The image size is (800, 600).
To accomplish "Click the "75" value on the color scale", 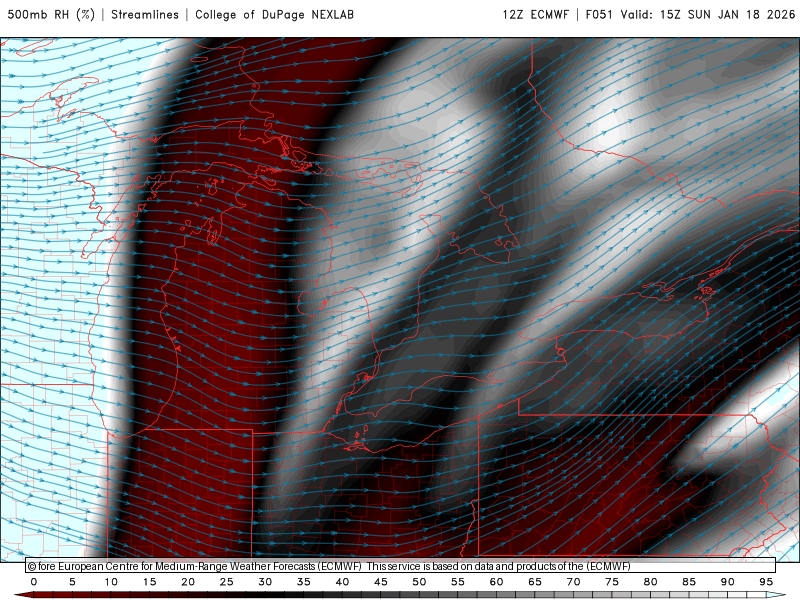I will 612,582.
